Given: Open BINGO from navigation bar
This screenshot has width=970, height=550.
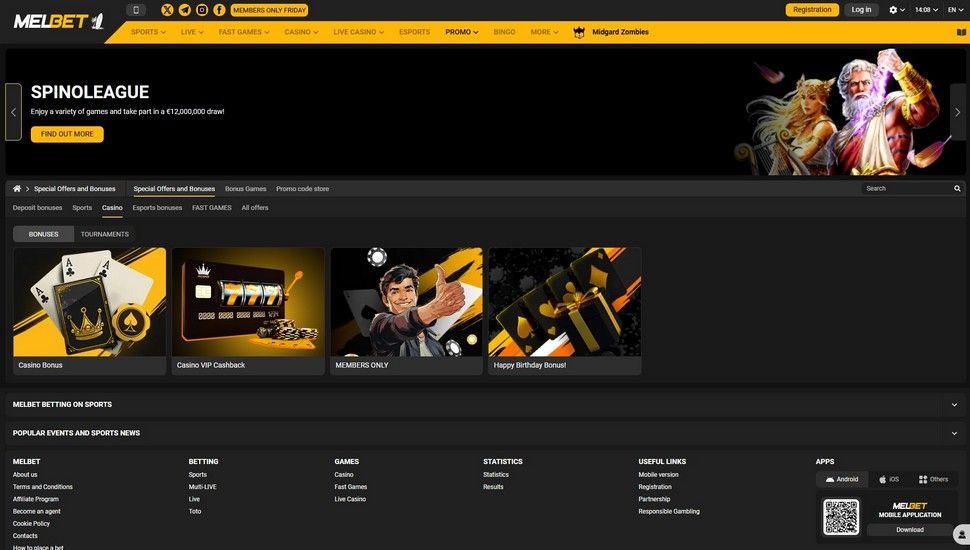Looking at the screenshot, I should point(504,32).
